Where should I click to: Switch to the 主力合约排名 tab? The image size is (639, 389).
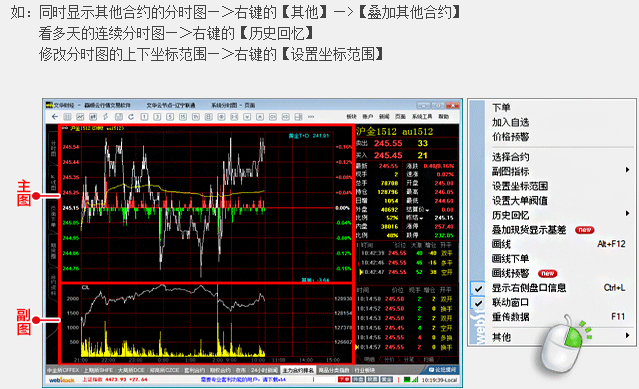coord(298,370)
